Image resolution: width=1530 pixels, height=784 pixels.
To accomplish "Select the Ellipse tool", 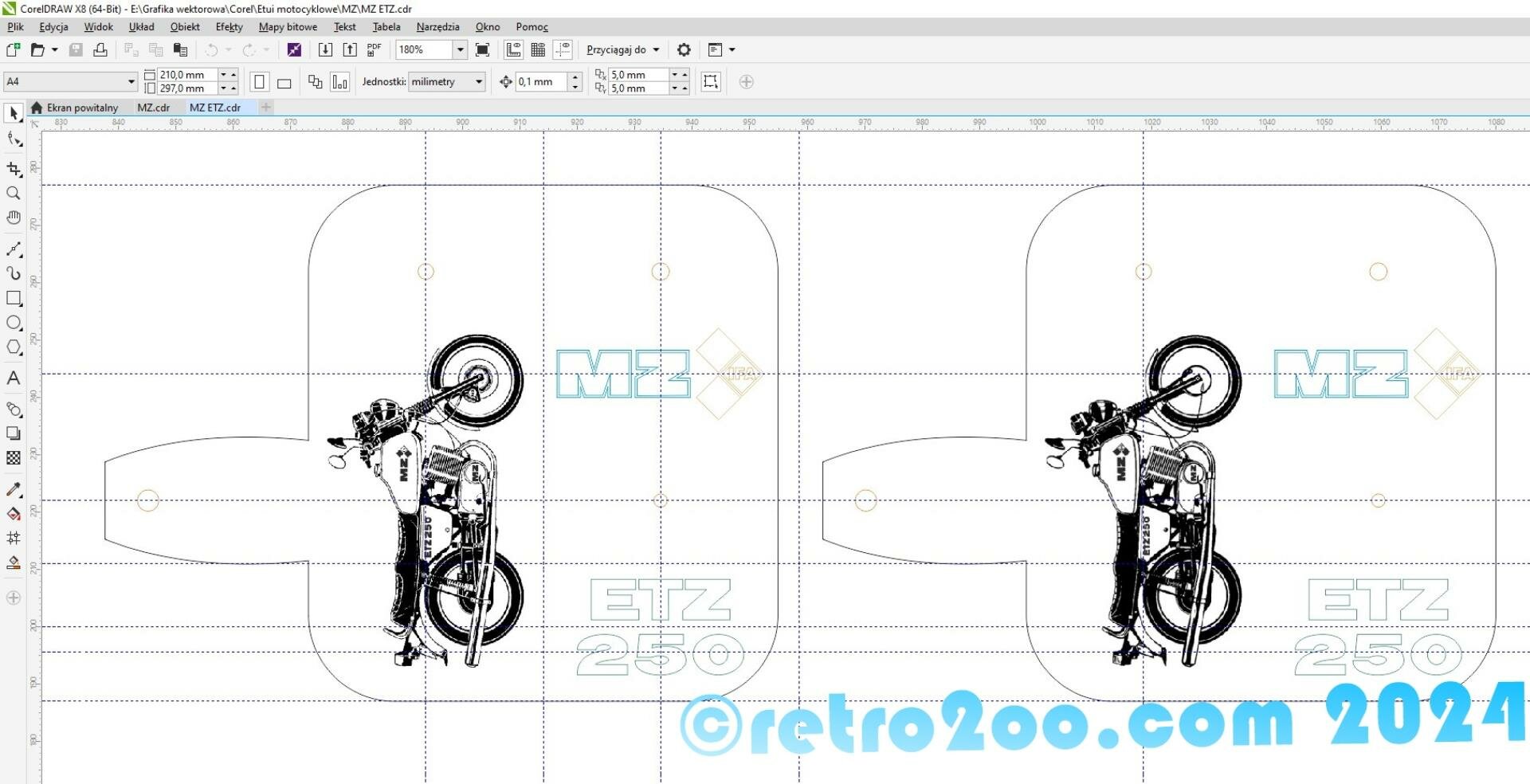I will click(14, 323).
